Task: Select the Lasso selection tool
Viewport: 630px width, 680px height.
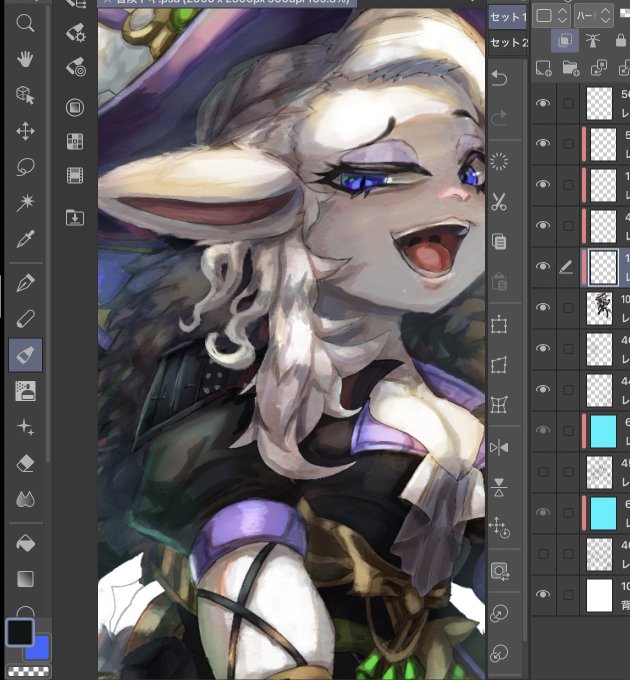Action: 25,167
